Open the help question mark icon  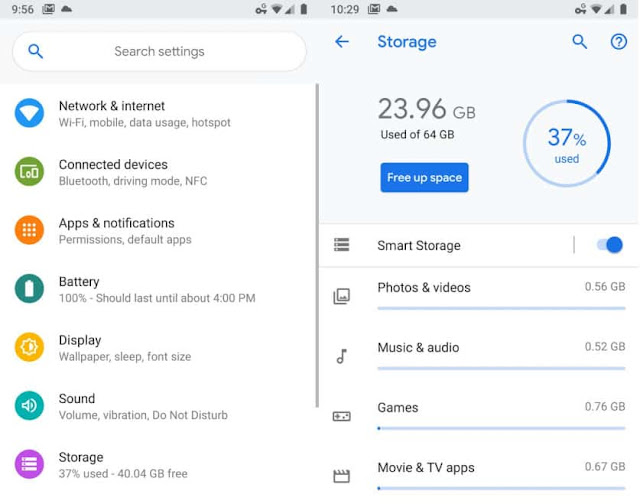(x=619, y=42)
